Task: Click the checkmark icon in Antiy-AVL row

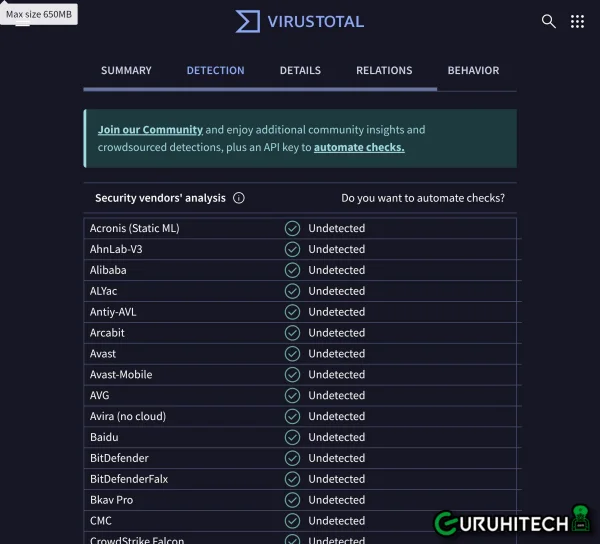Action: click(x=292, y=312)
